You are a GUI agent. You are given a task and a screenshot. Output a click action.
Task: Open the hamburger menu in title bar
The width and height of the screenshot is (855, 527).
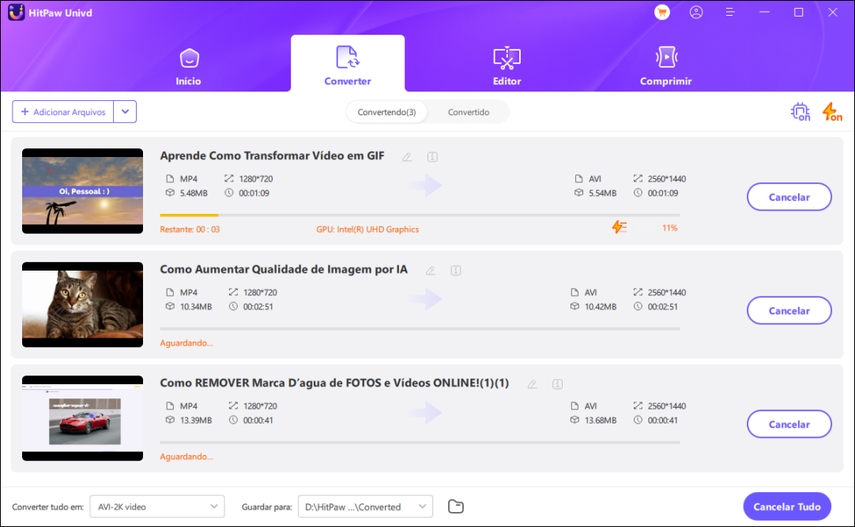[x=731, y=12]
